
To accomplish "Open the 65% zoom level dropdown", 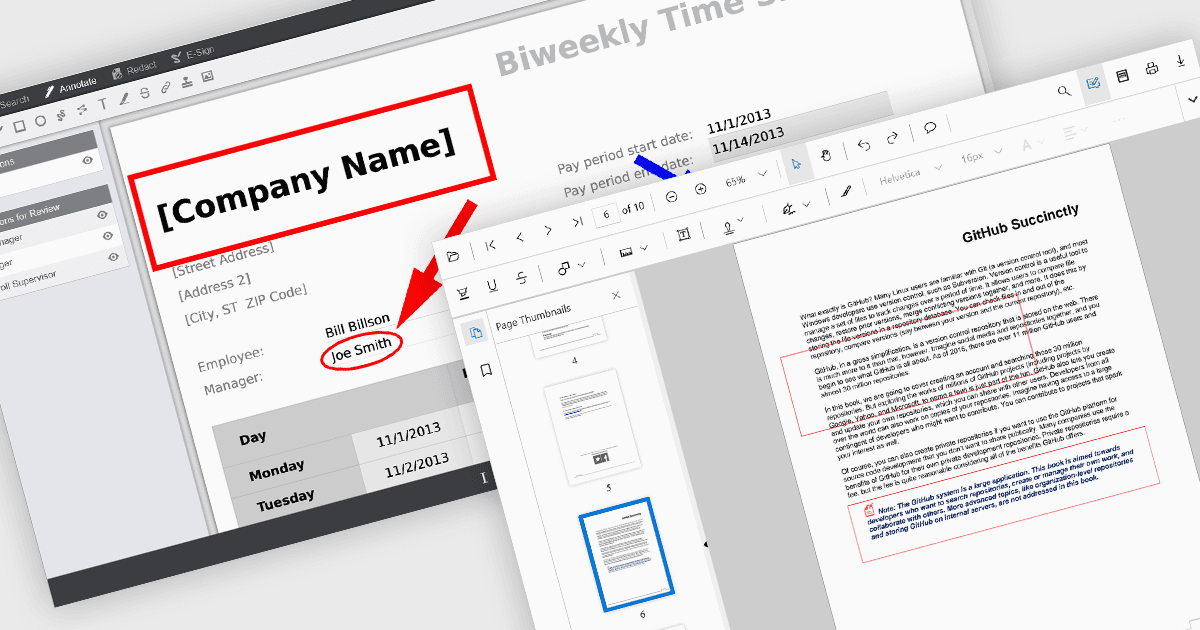I will (747, 179).
